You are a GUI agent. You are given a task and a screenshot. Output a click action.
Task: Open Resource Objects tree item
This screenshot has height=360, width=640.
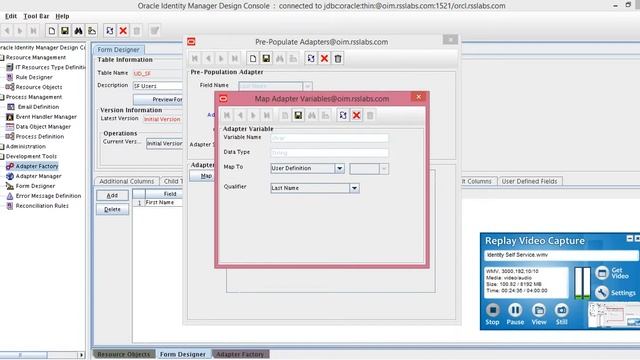coord(39,87)
